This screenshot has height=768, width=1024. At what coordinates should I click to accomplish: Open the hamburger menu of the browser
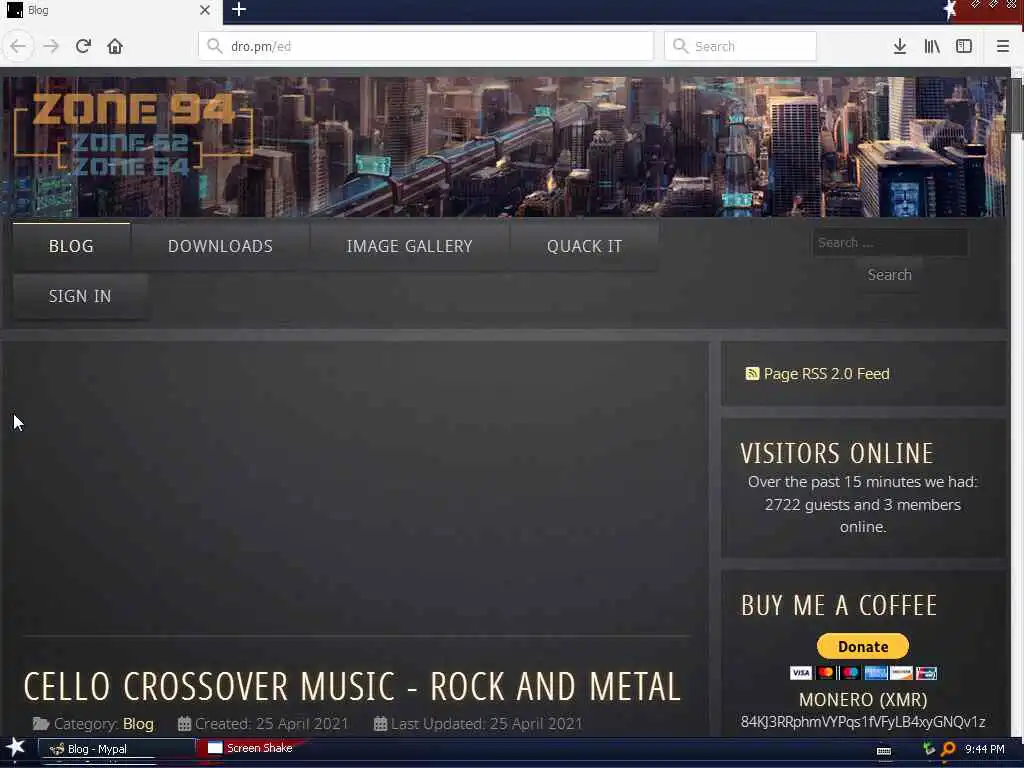[1002, 46]
